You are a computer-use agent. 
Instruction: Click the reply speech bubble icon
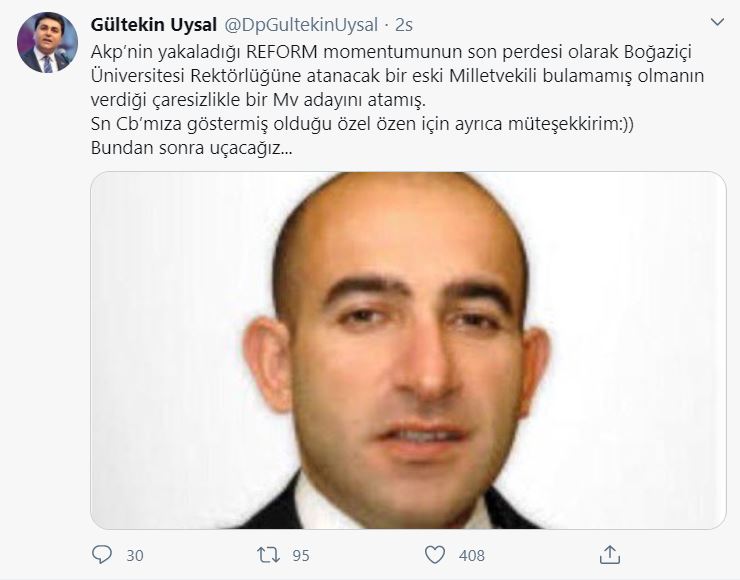point(101,555)
